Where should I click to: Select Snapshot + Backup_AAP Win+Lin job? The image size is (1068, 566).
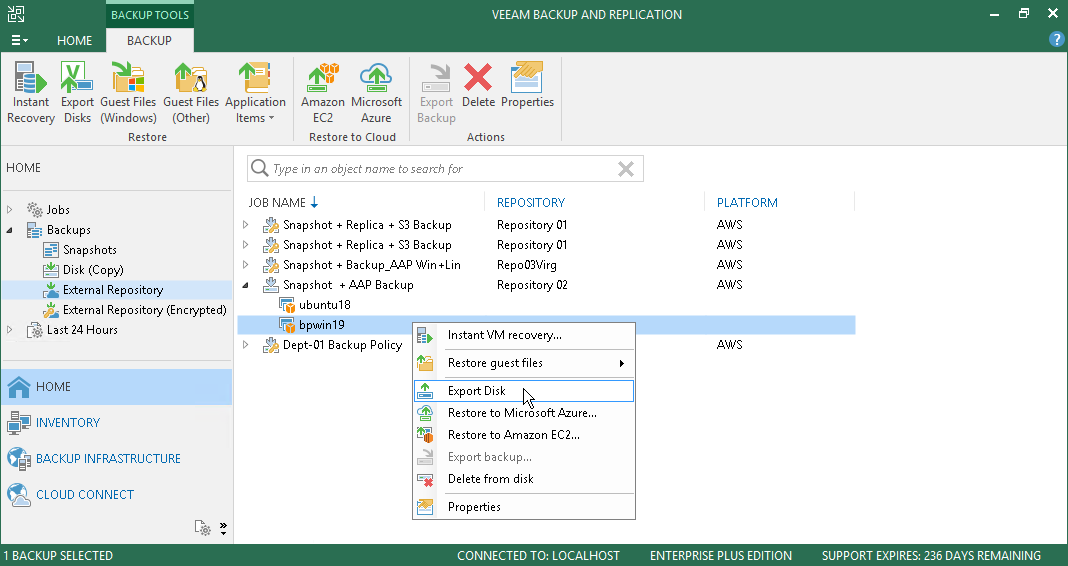pos(372,265)
